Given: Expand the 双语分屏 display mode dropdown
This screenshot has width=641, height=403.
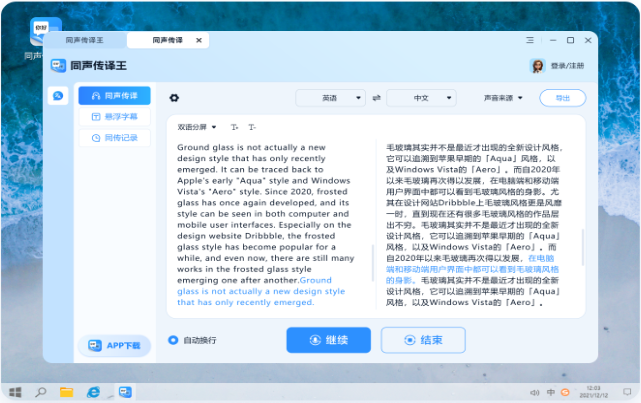Looking at the screenshot, I should 197,127.
